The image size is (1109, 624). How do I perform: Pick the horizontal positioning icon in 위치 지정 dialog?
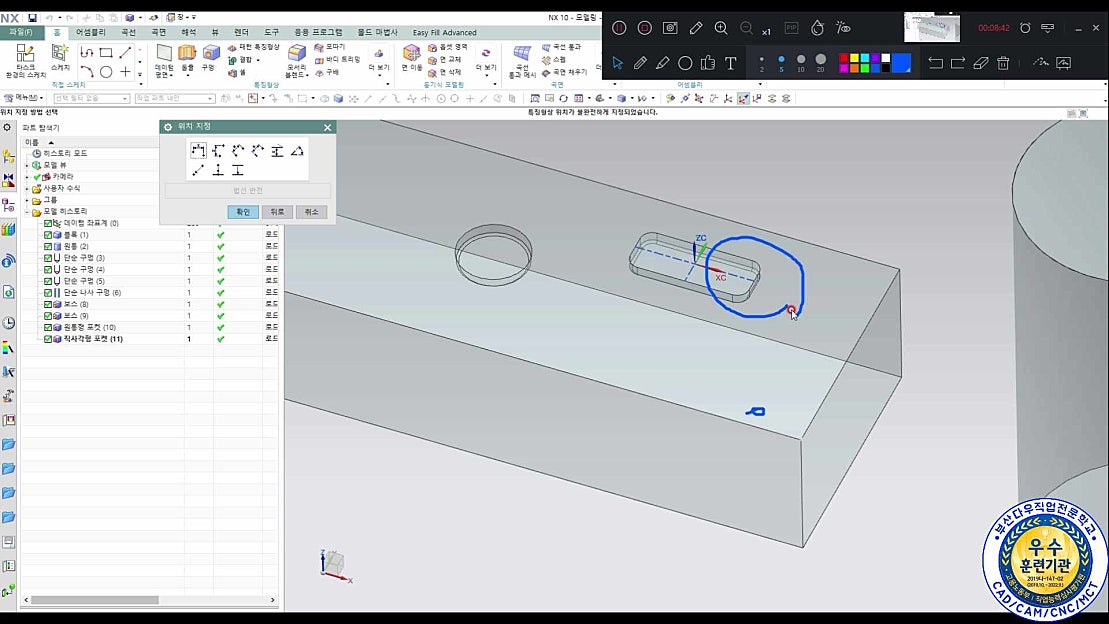pyautogui.click(x=199, y=150)
